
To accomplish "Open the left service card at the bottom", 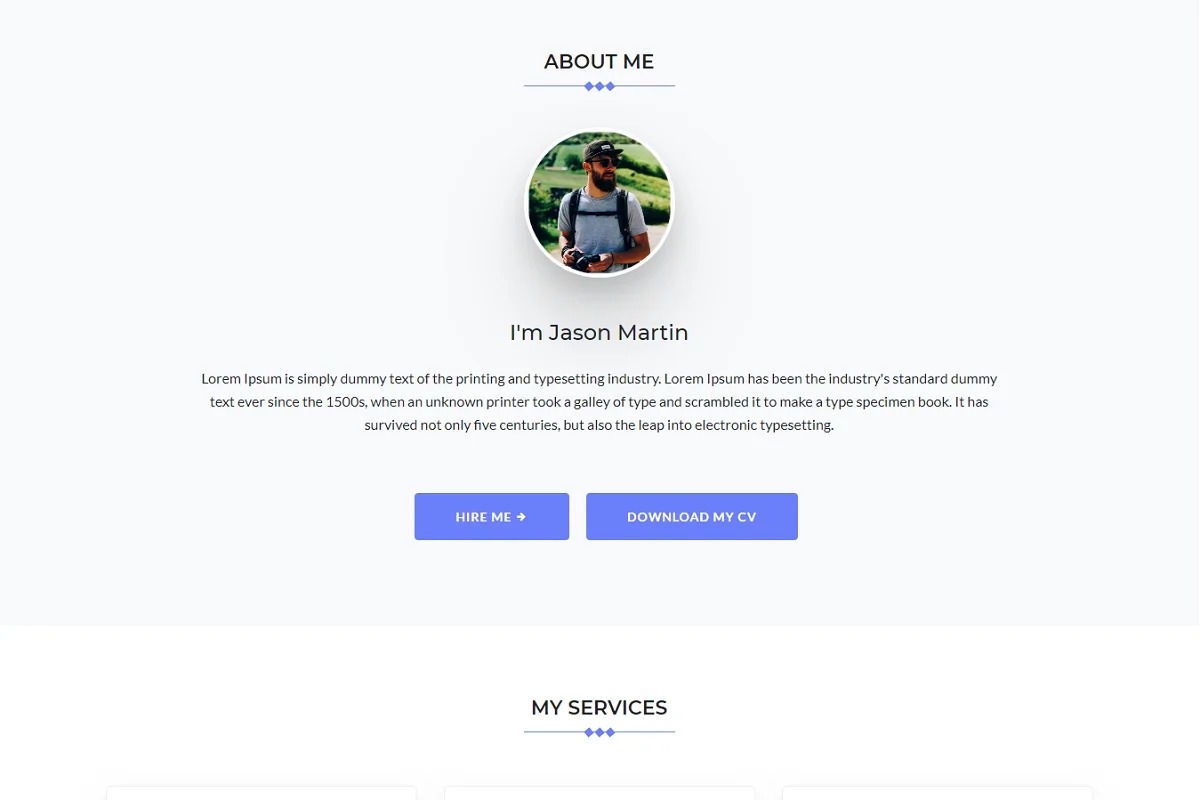I will (x=261, y=793).
